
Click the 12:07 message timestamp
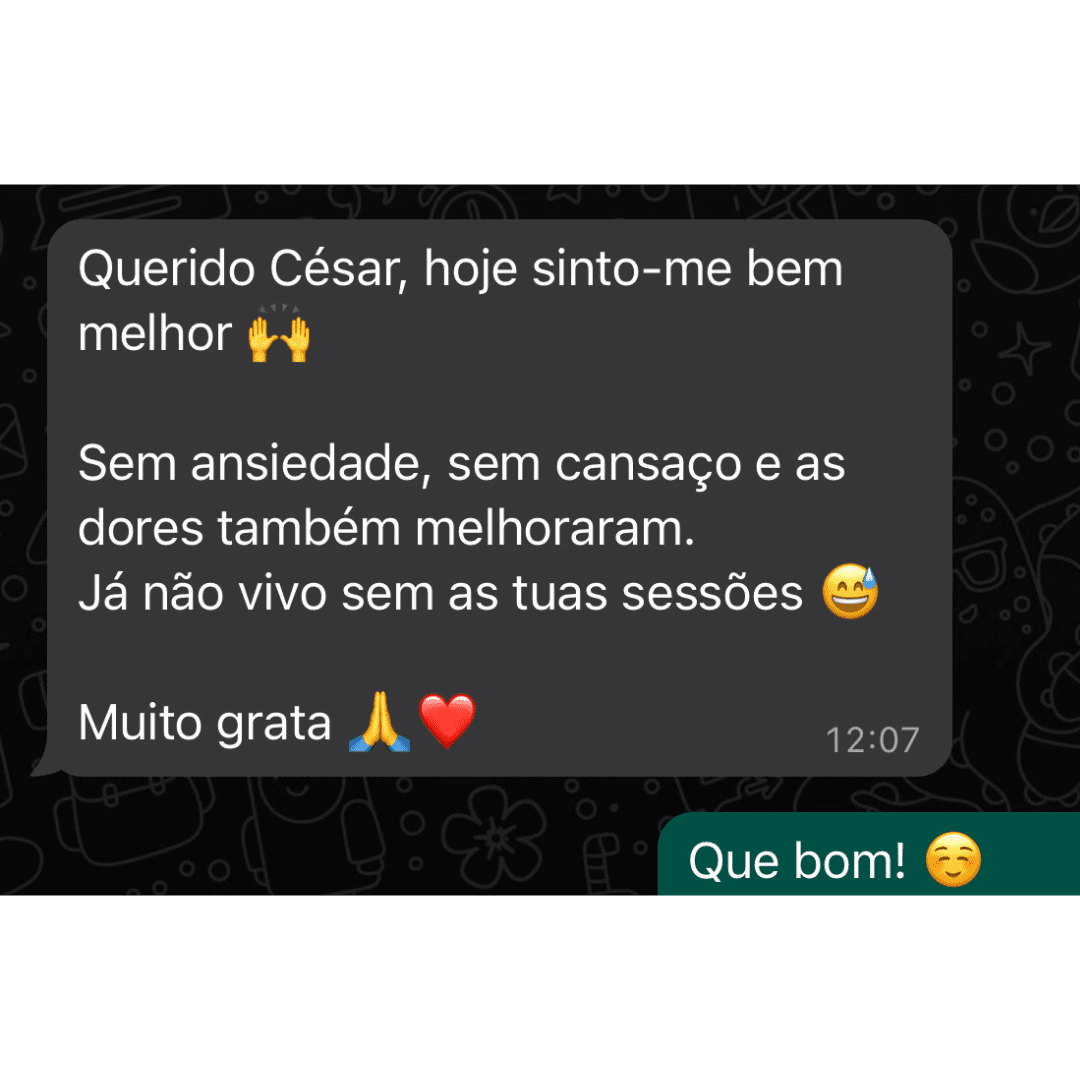[x=873, y=741]
